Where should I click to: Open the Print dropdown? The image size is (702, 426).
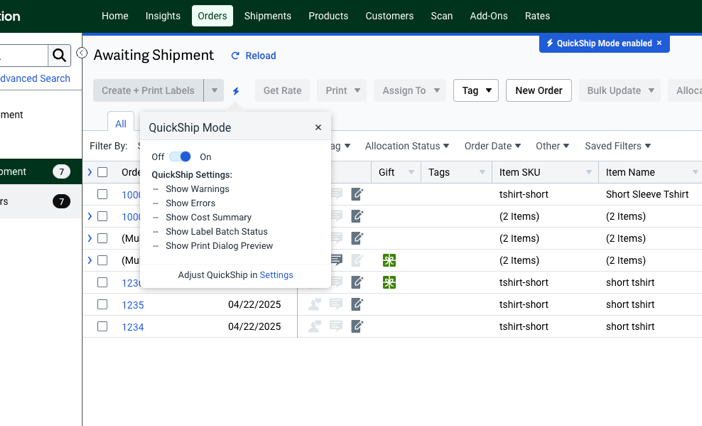pyautogui.click(x=342, y=90)
